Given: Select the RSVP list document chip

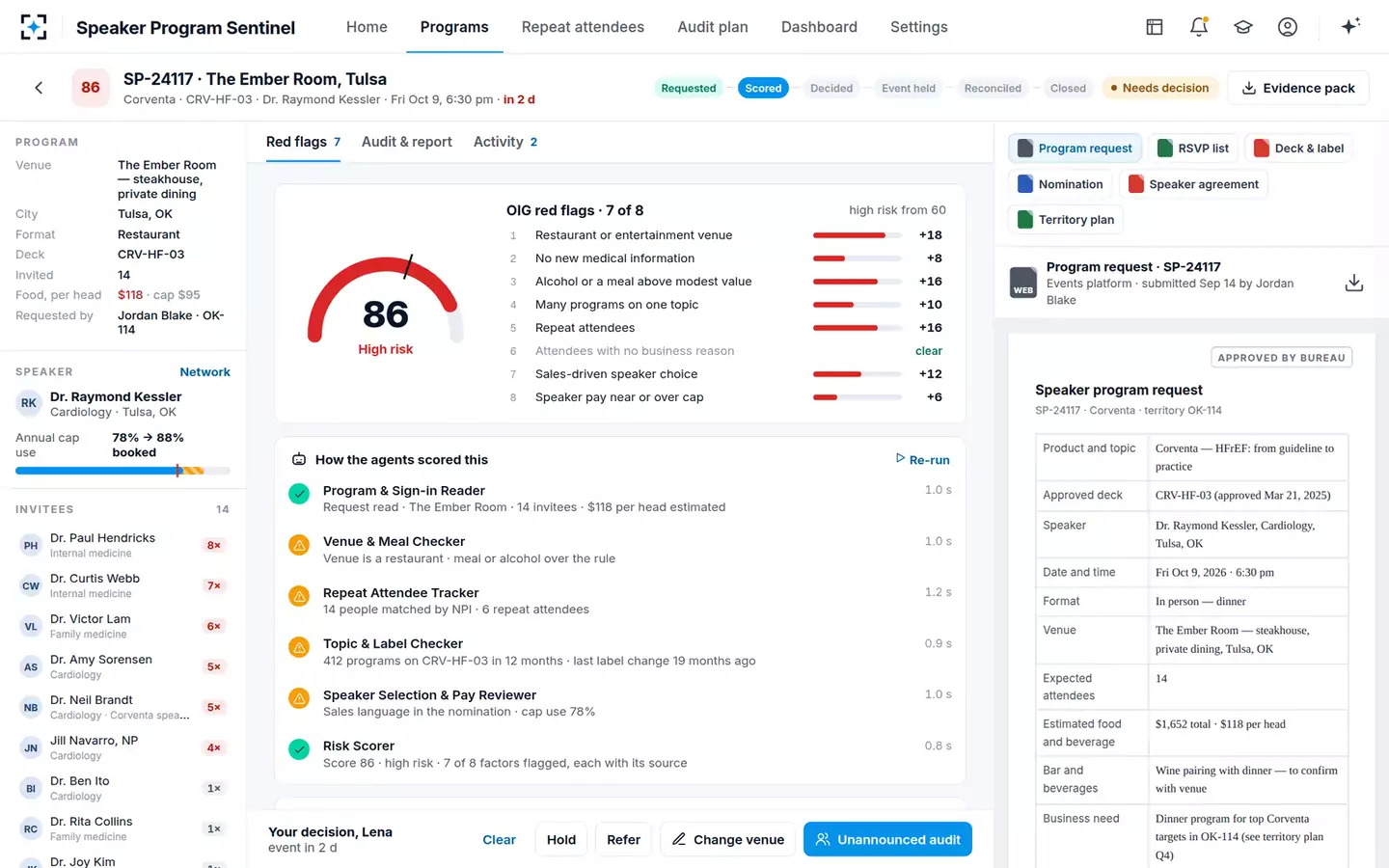Looking at the screenshot, I should pyautogui.click(x=1193, y=149).
